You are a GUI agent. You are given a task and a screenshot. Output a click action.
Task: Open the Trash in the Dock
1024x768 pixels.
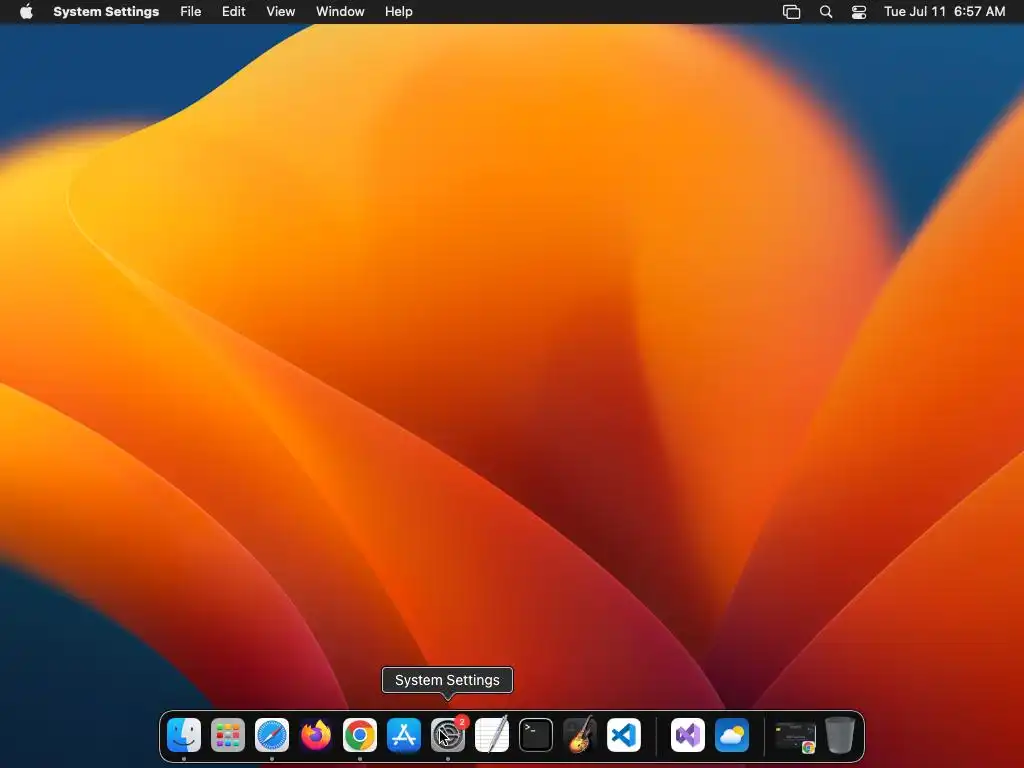840,735
